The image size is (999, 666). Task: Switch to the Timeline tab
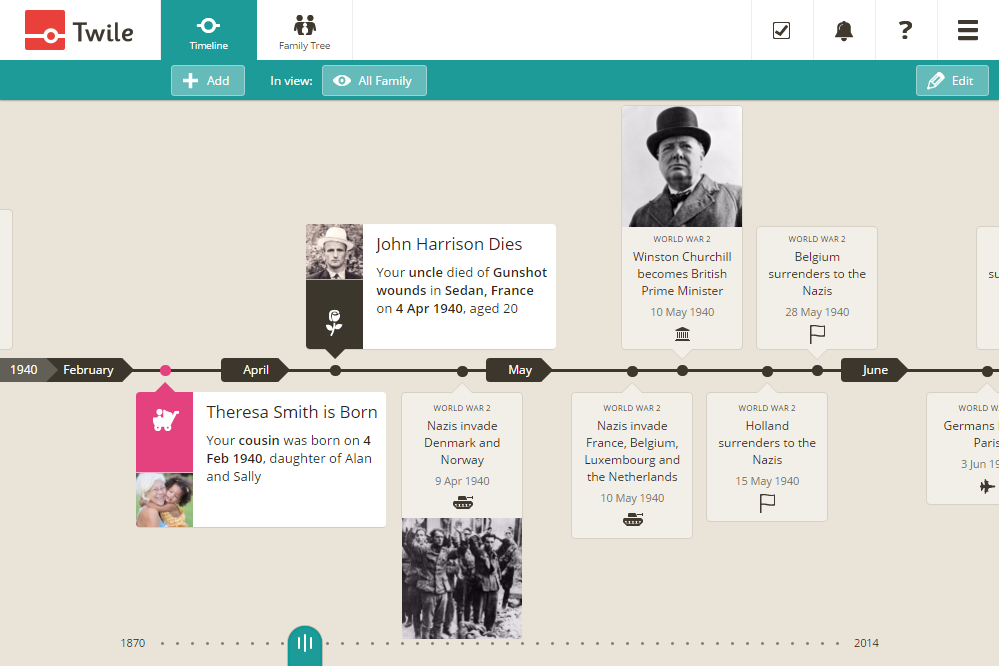[209, 30]
